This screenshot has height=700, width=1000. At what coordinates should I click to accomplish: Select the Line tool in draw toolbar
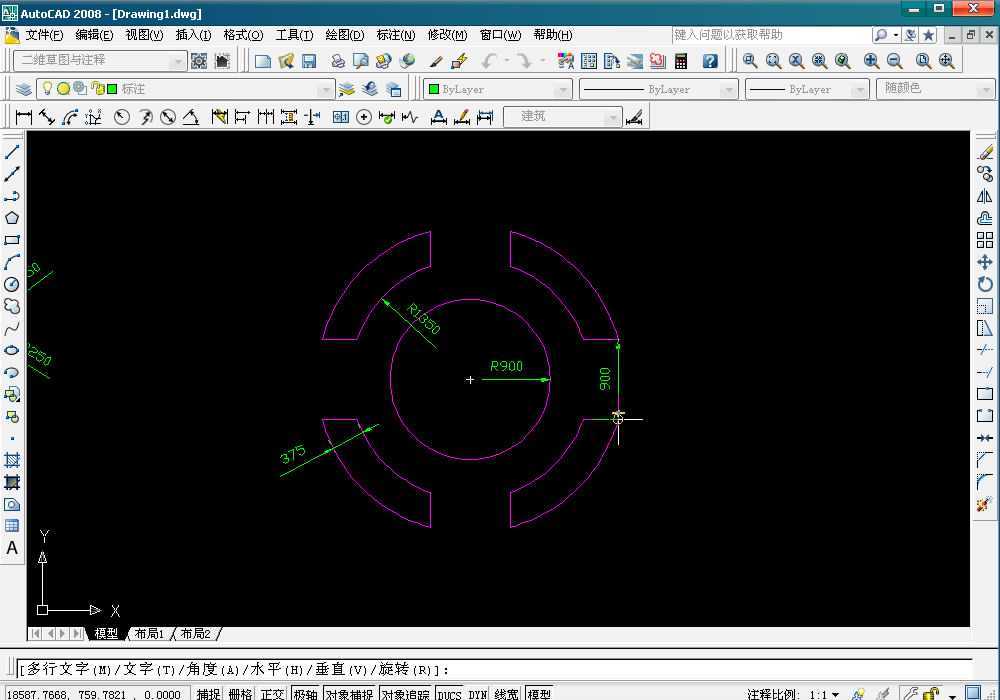tap(12, 152)
